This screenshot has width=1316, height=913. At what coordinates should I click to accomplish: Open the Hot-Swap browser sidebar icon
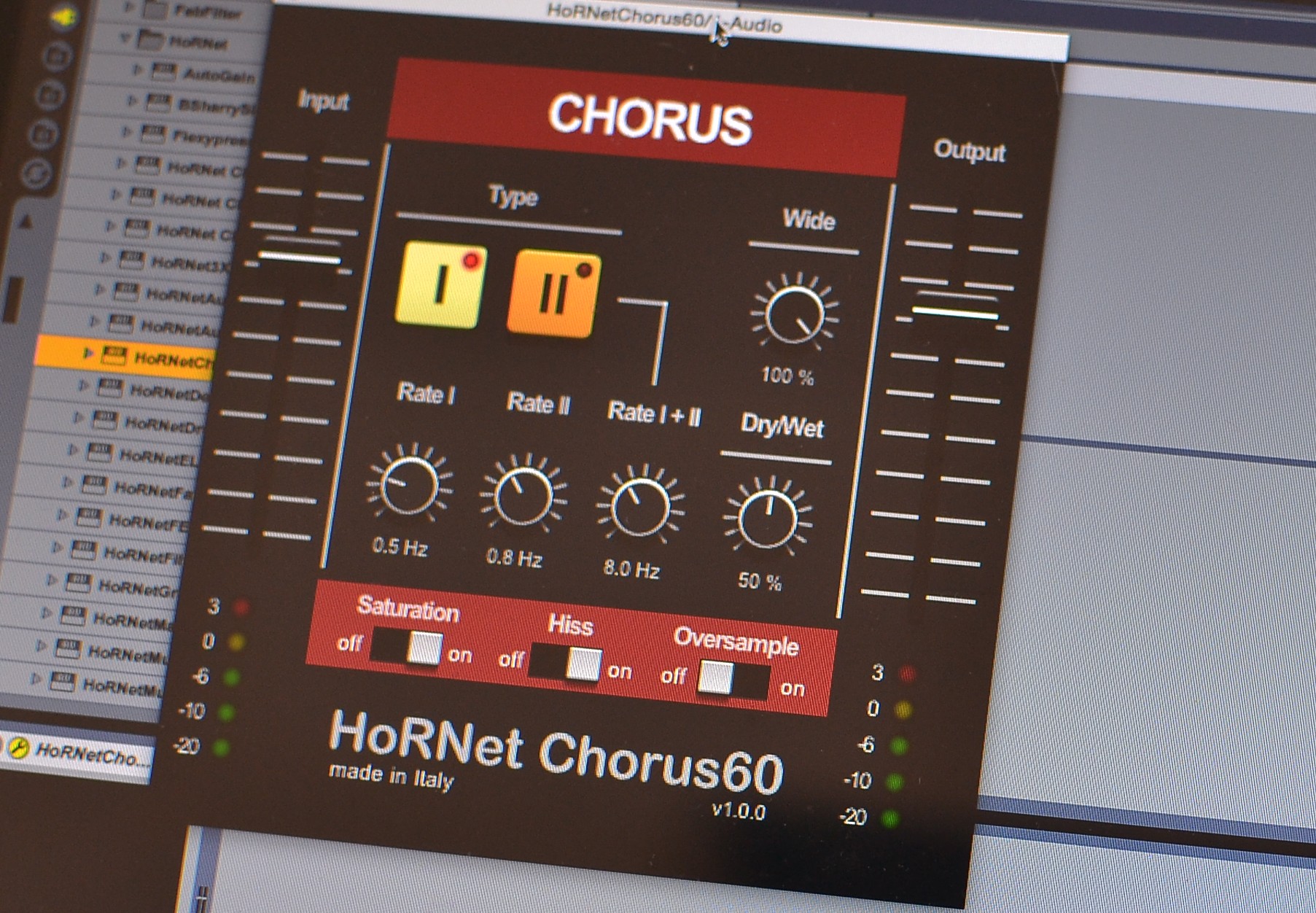[x=38, y=174]
